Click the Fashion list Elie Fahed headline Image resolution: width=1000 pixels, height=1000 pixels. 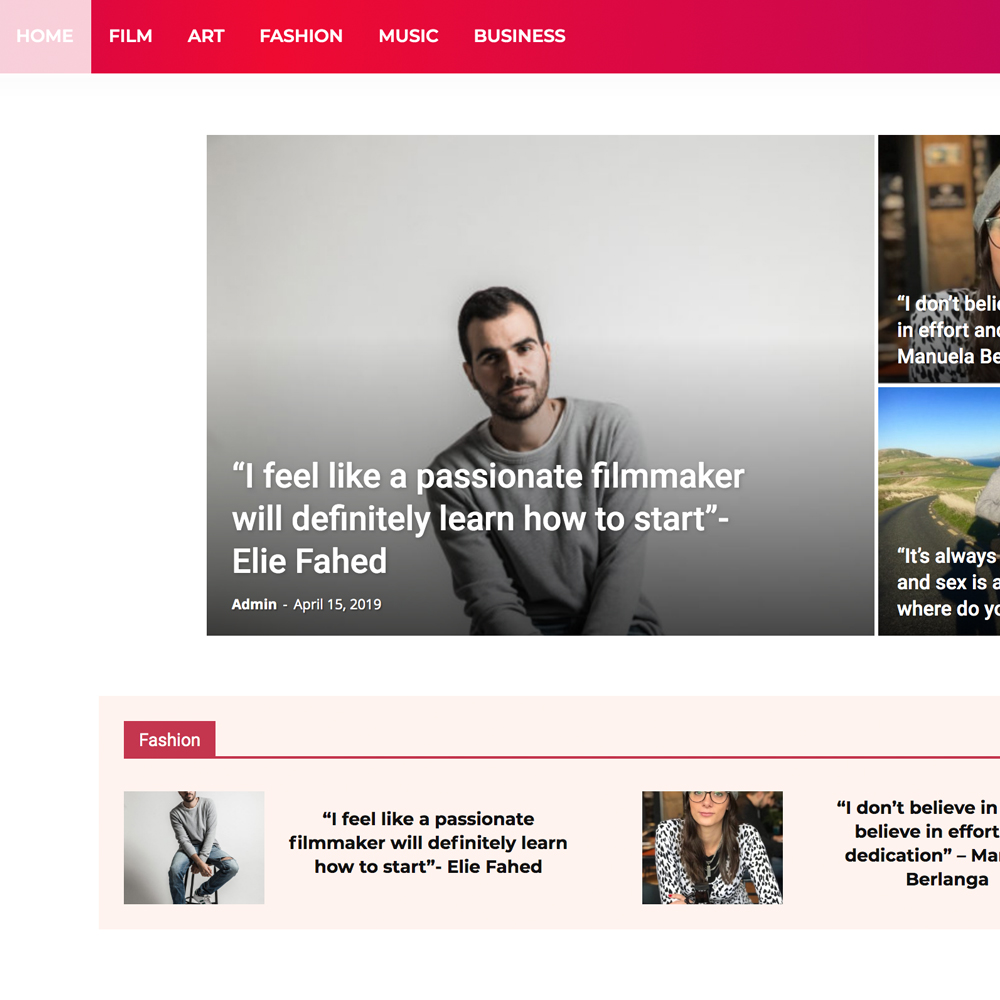428,842
